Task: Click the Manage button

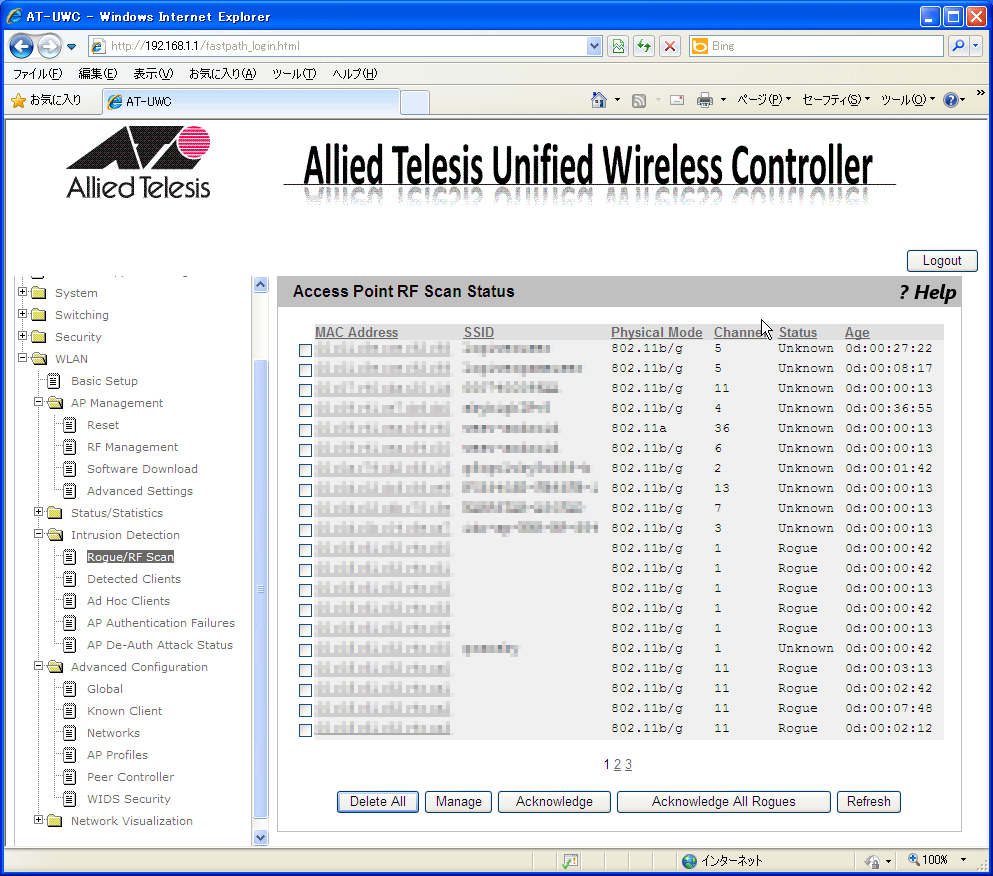Action: pos(459,802)
